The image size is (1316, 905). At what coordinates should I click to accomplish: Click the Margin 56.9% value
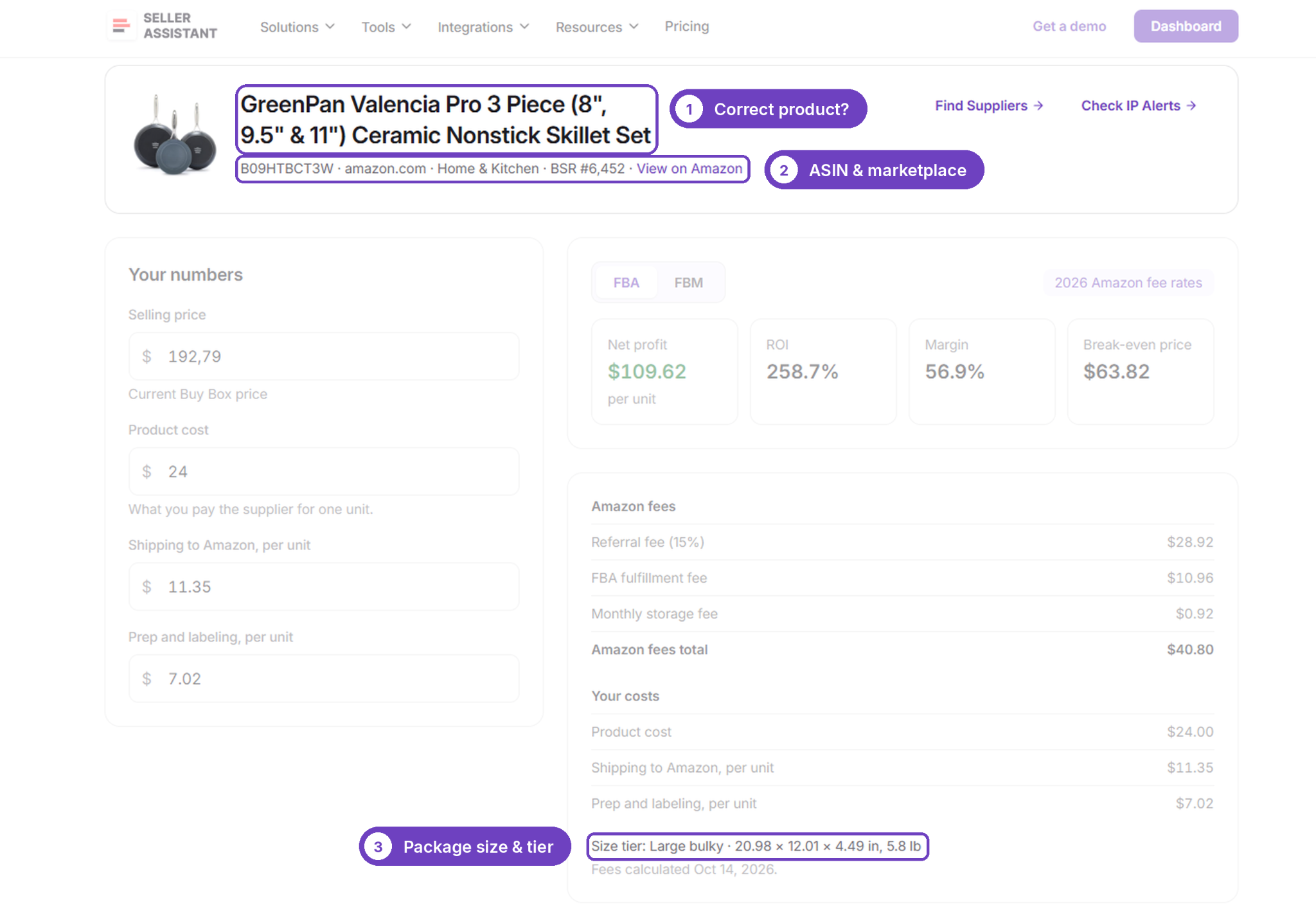click(x=954, y=372)
